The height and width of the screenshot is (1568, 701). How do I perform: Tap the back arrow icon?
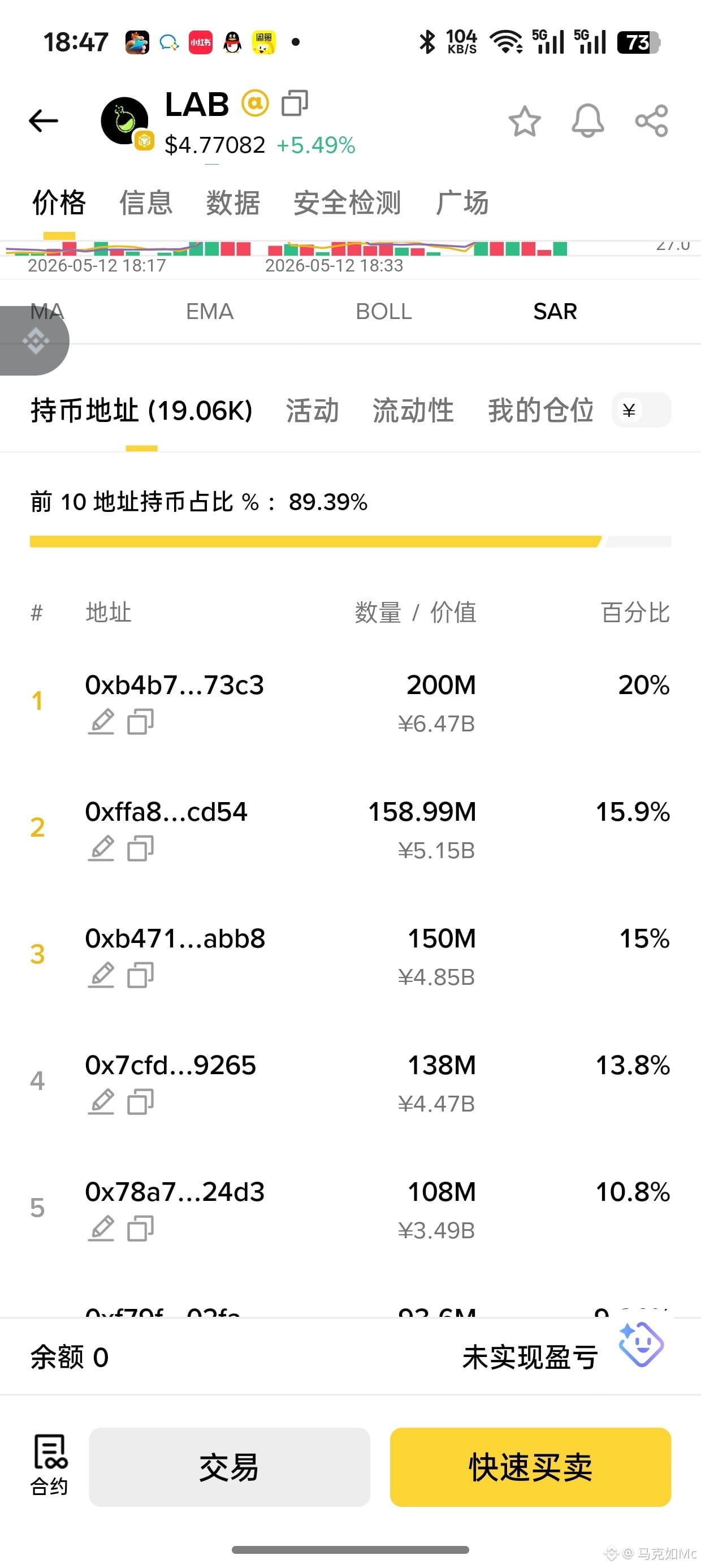tap(43, 120)
